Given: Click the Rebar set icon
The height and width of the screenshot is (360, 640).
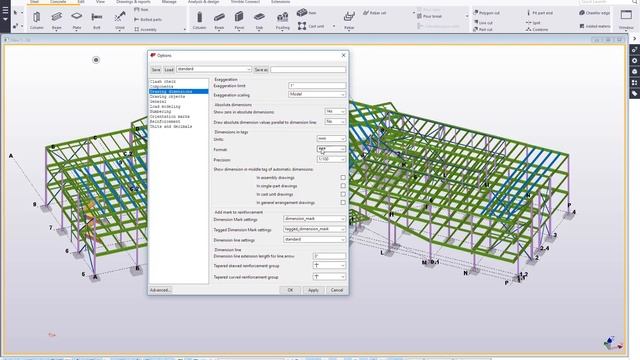Looking at the screenshot, I should click(x=366, y=13).
